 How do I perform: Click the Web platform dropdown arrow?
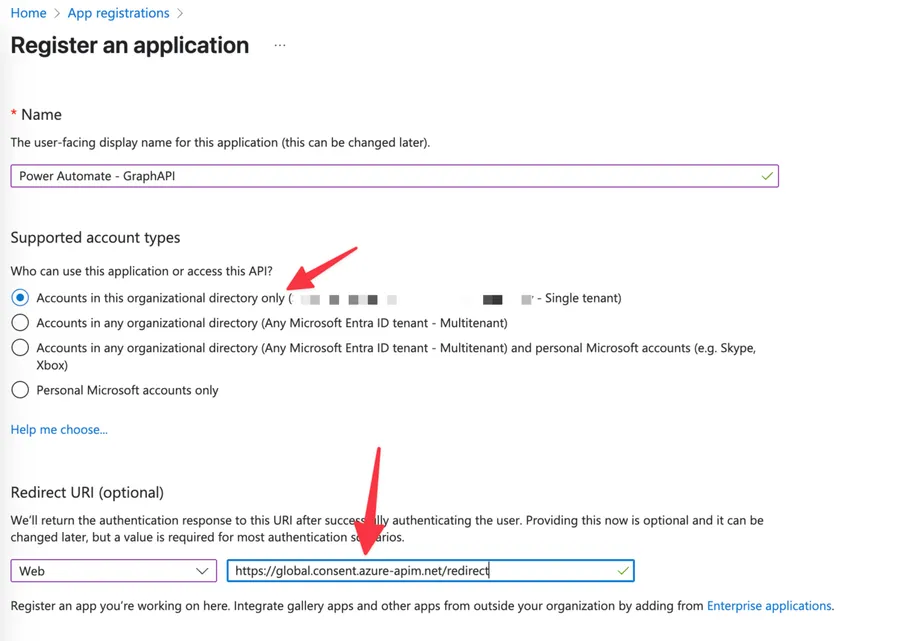point(203,571)
